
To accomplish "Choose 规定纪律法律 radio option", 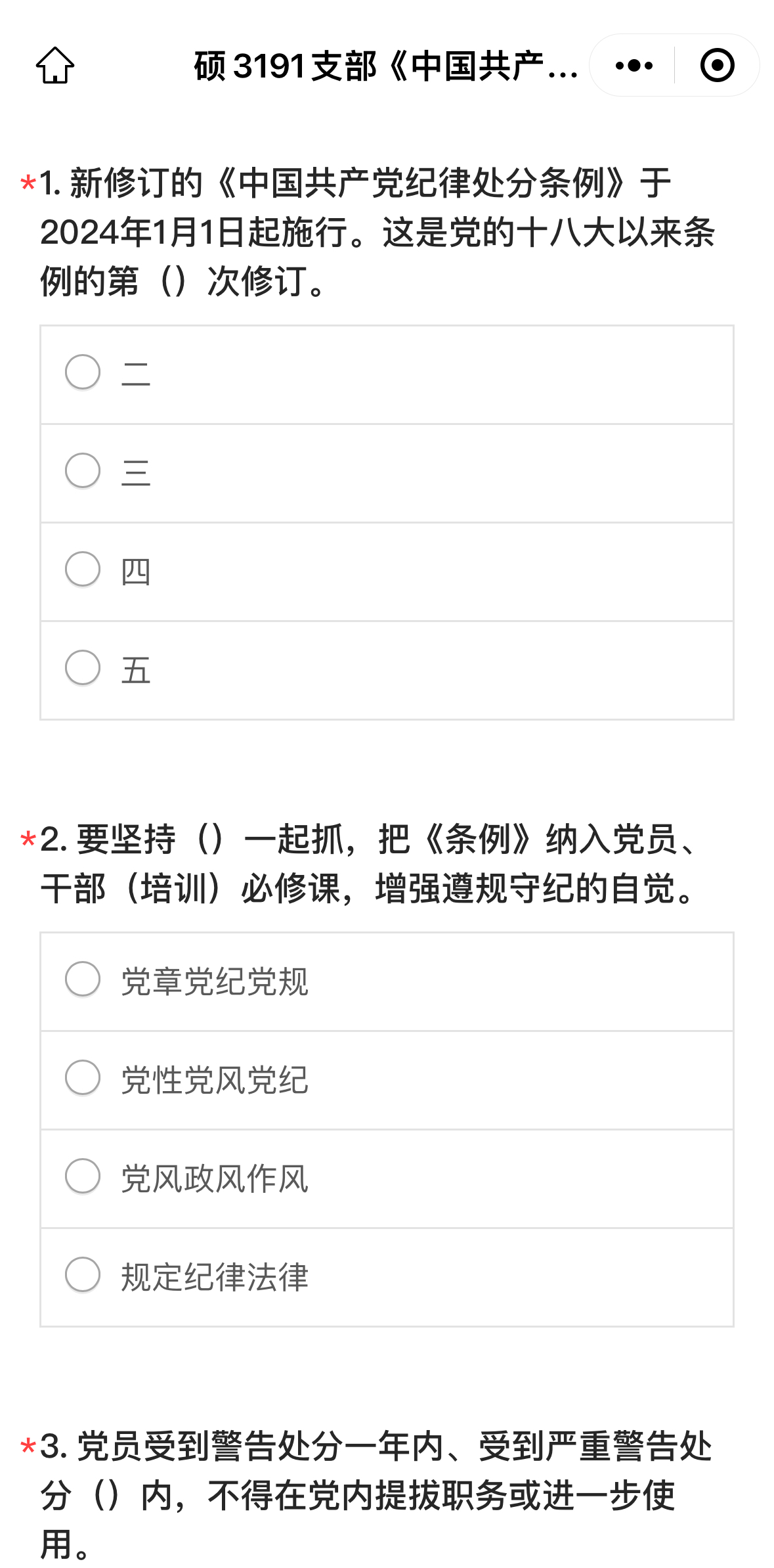I will click(x=83, y=1275).
